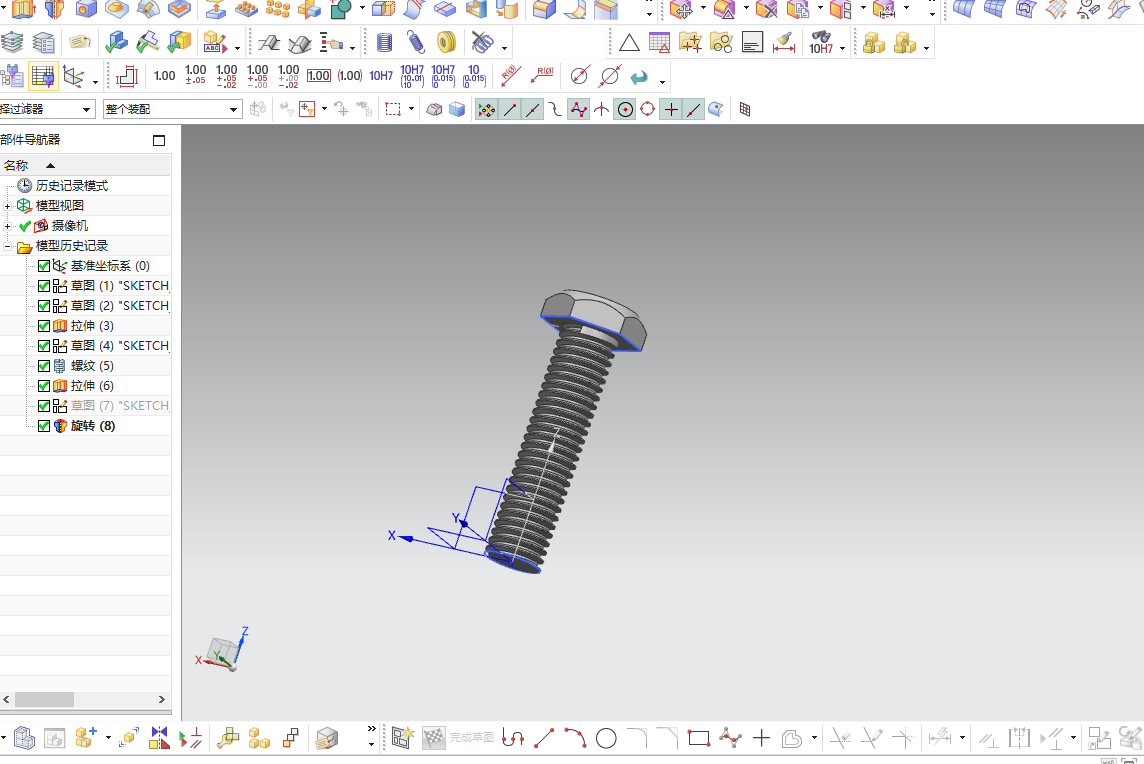The height and width of the screenshot is (764, 1144).
Task: Open dropdown arrow next to binoculars 10H7
Action: 843,48
